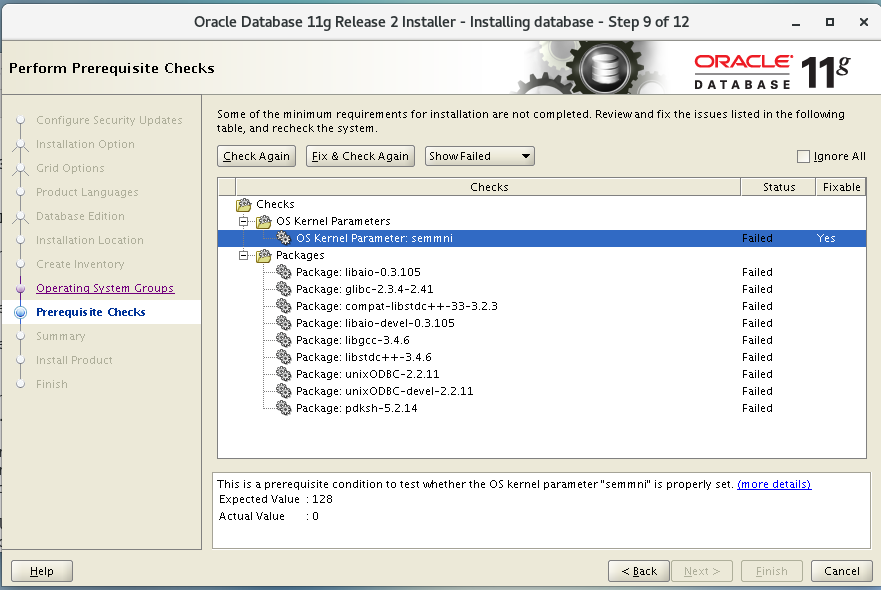Click gear icon beside libgcc-3.4.6 package

tap(284, 341)
